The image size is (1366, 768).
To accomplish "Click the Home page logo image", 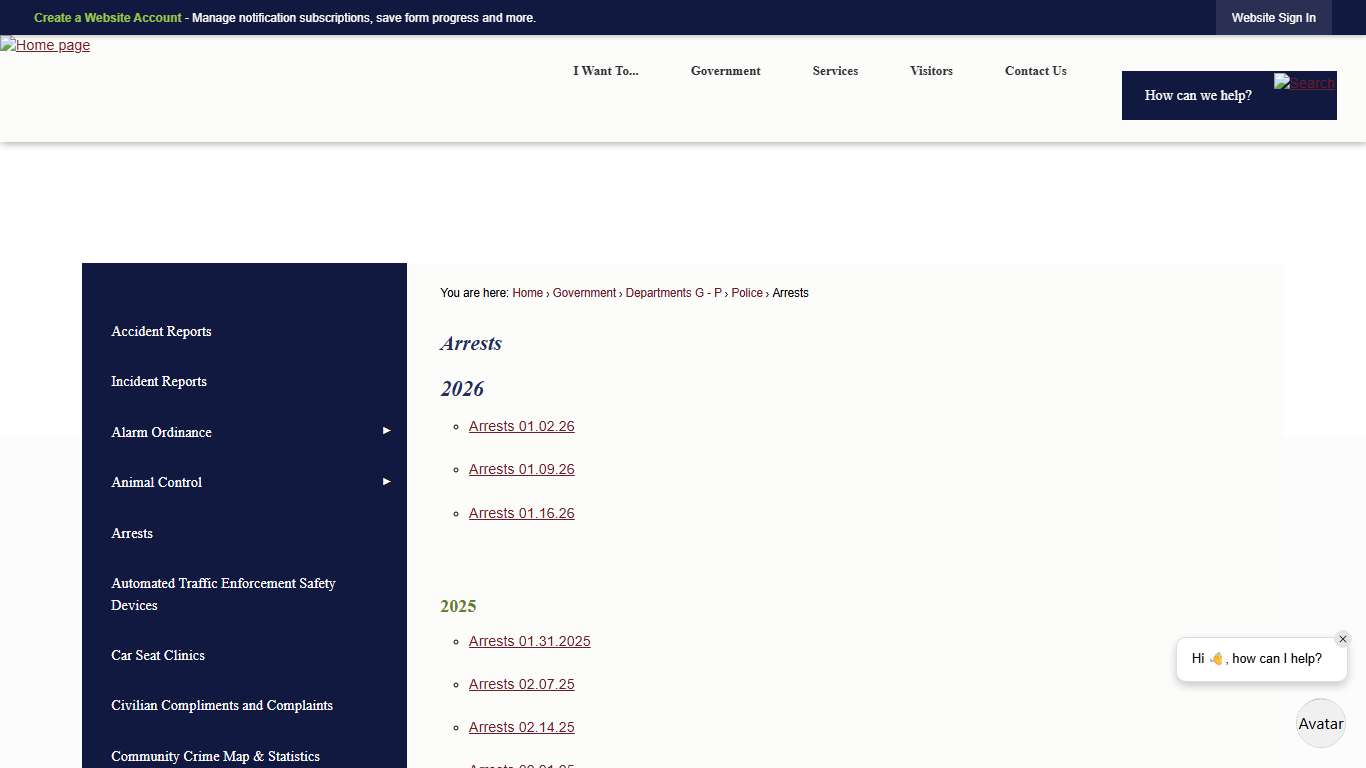I will point(46,45).
